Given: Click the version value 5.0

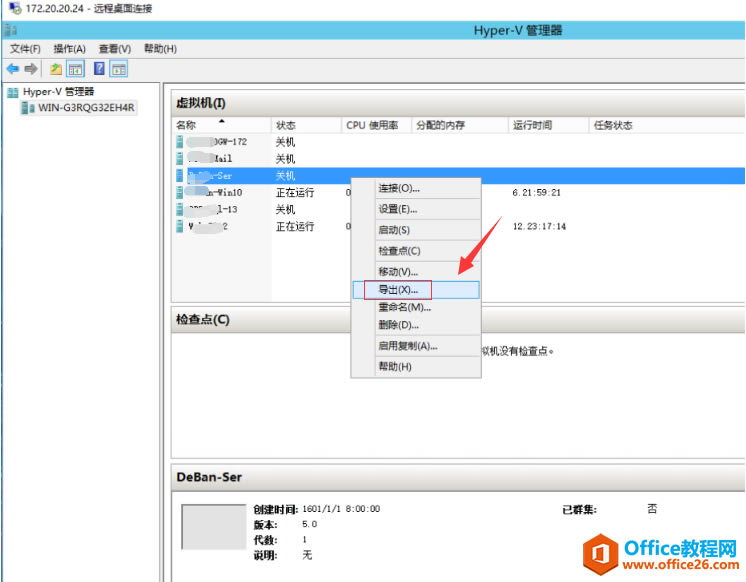Looking at the screenshot, I should tap(309, 524).
